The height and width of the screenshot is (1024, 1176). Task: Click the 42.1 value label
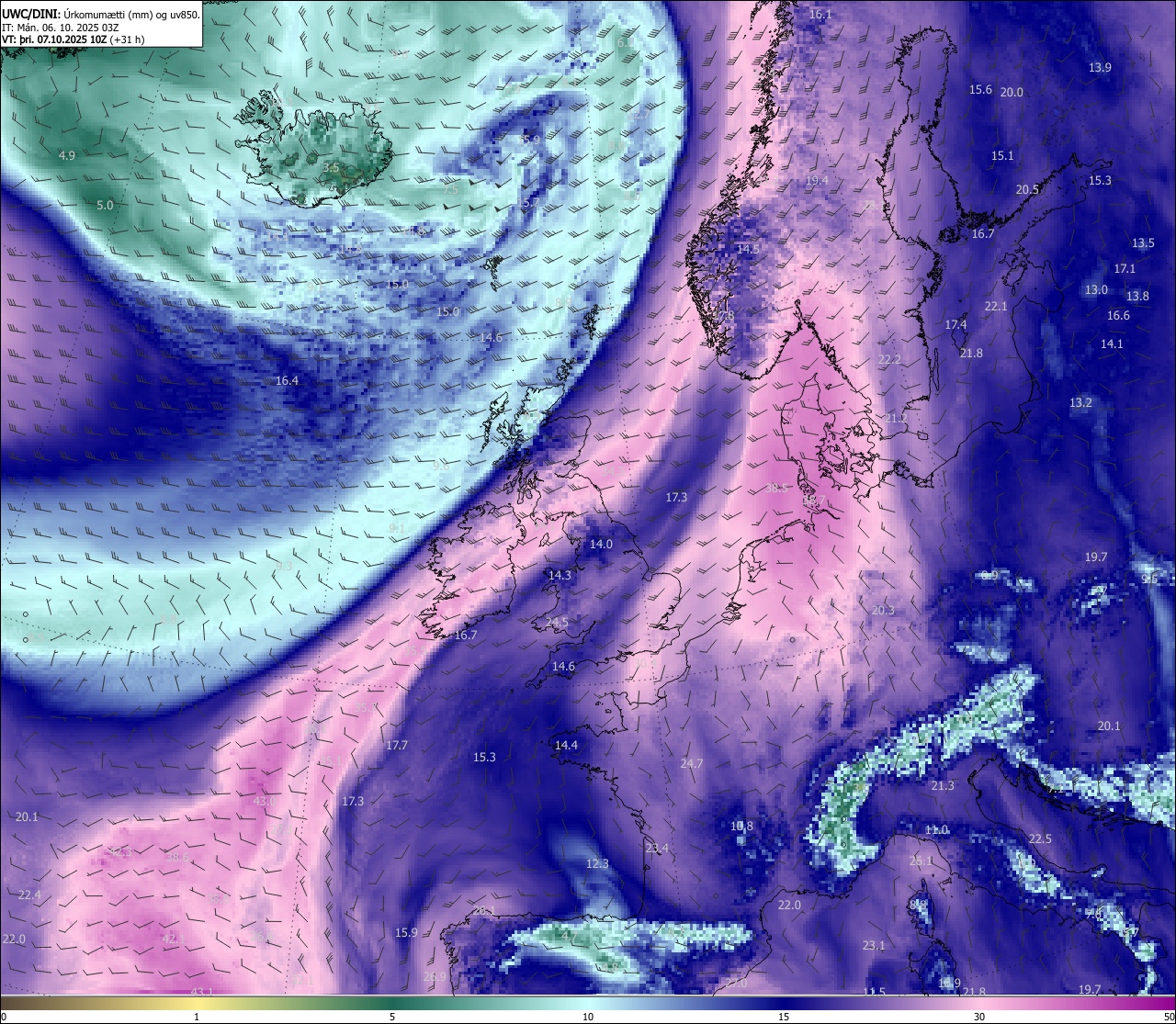pos(174,938)
